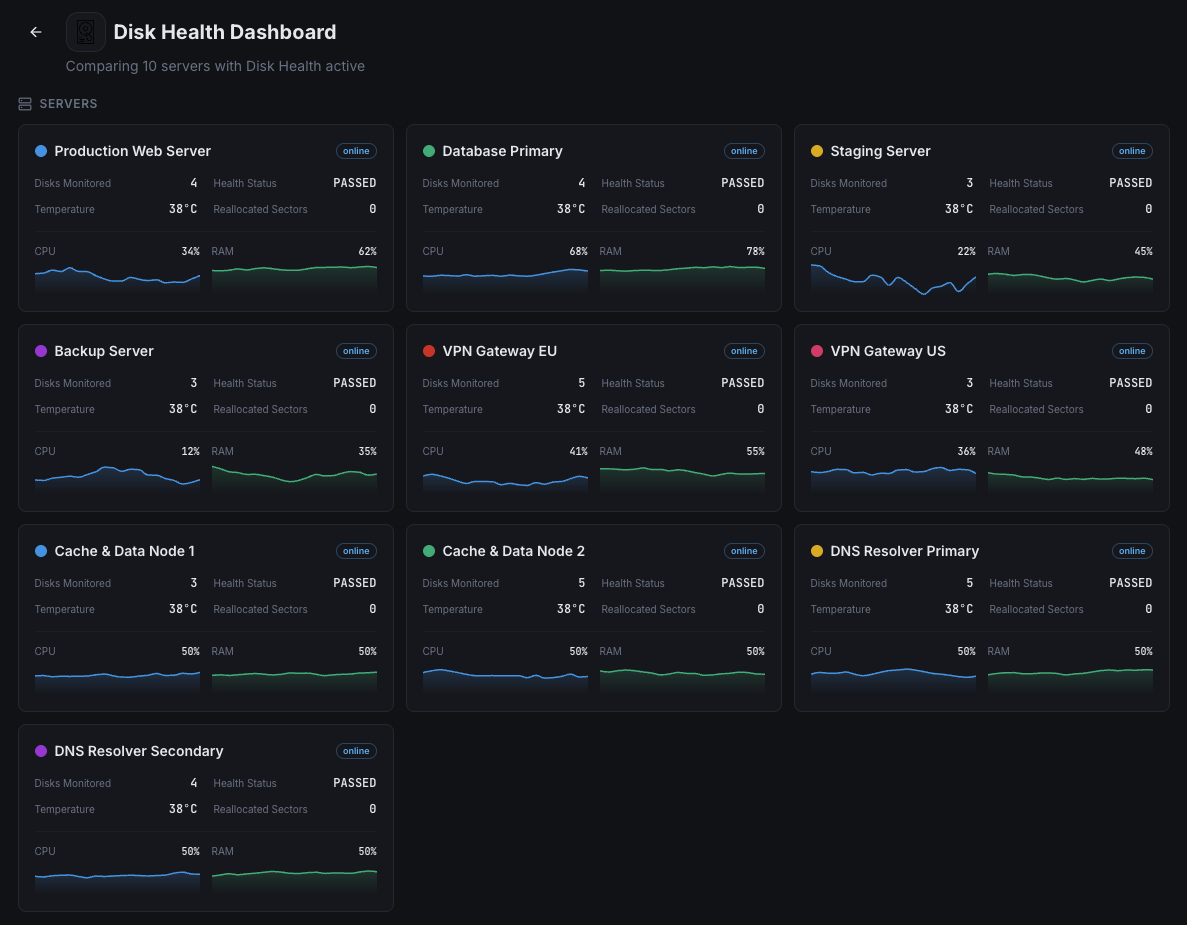Select the red status dot on VPN Gateway EU
Image resolution: width=1187 pixels, height=925 pixels.
click(428, 351)
